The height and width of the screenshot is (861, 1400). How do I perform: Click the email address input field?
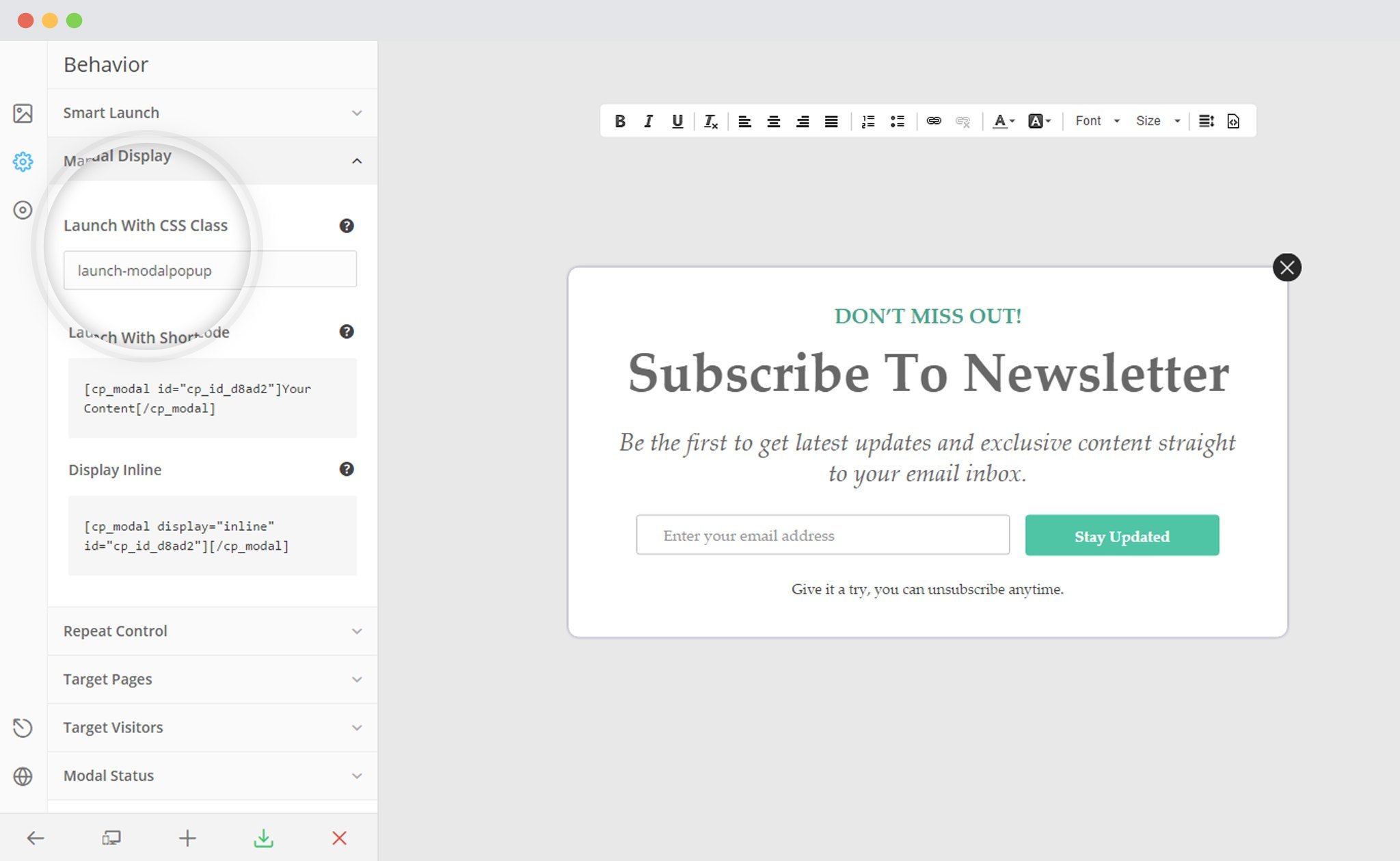pos(822,535)
